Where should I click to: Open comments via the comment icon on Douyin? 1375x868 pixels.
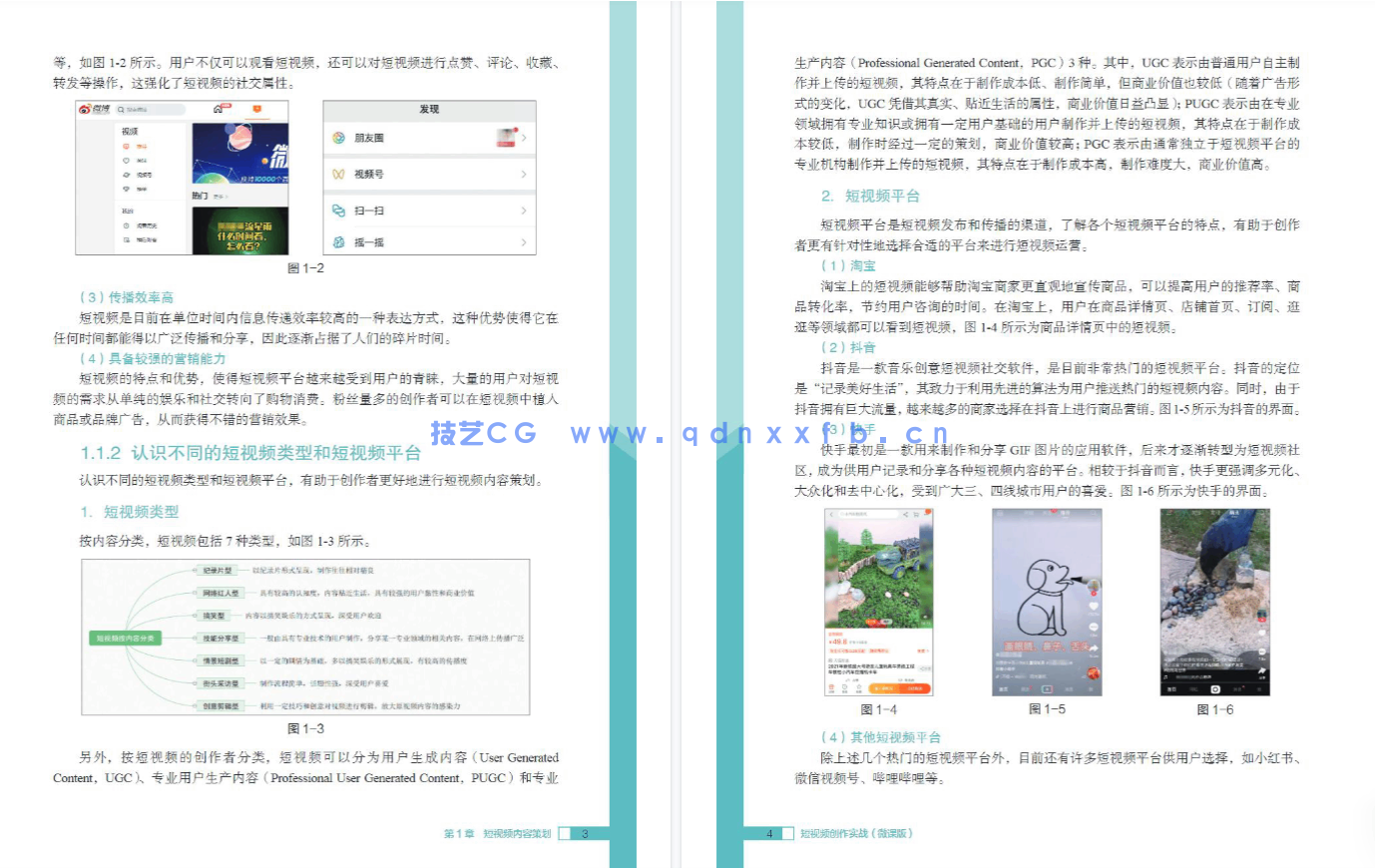(x=1093, y=628)
